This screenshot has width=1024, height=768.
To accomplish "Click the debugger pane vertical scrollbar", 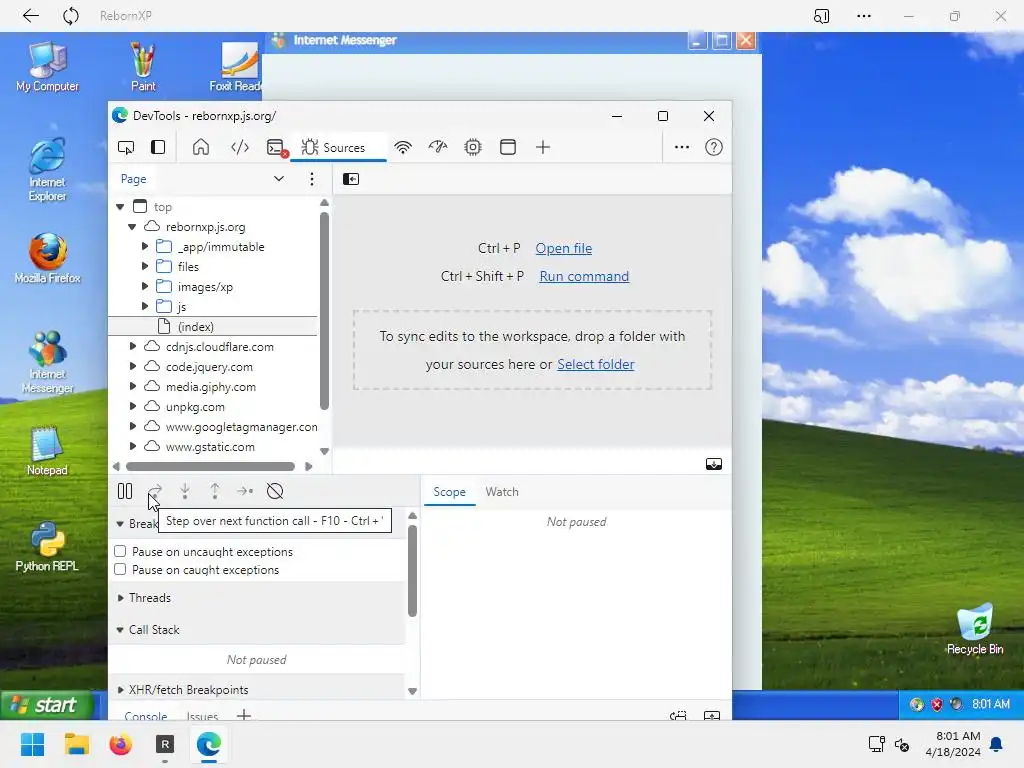I will (412, 570).
